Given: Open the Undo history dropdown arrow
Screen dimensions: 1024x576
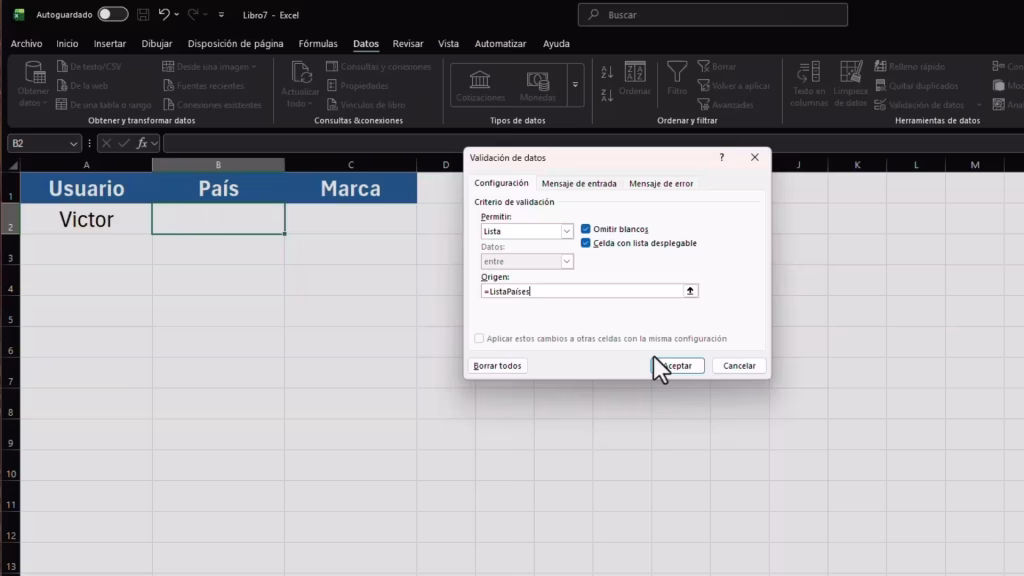Looking at the screenshot, I should [176, 14].
